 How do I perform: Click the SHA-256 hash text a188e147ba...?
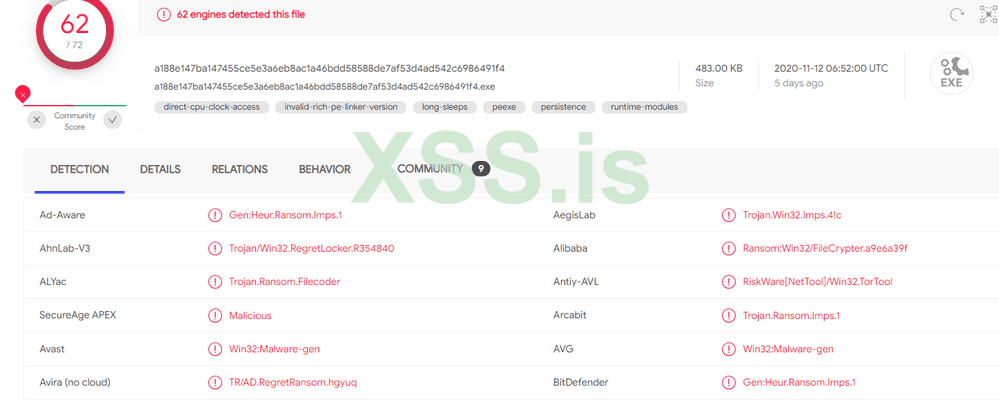point(329,68)
